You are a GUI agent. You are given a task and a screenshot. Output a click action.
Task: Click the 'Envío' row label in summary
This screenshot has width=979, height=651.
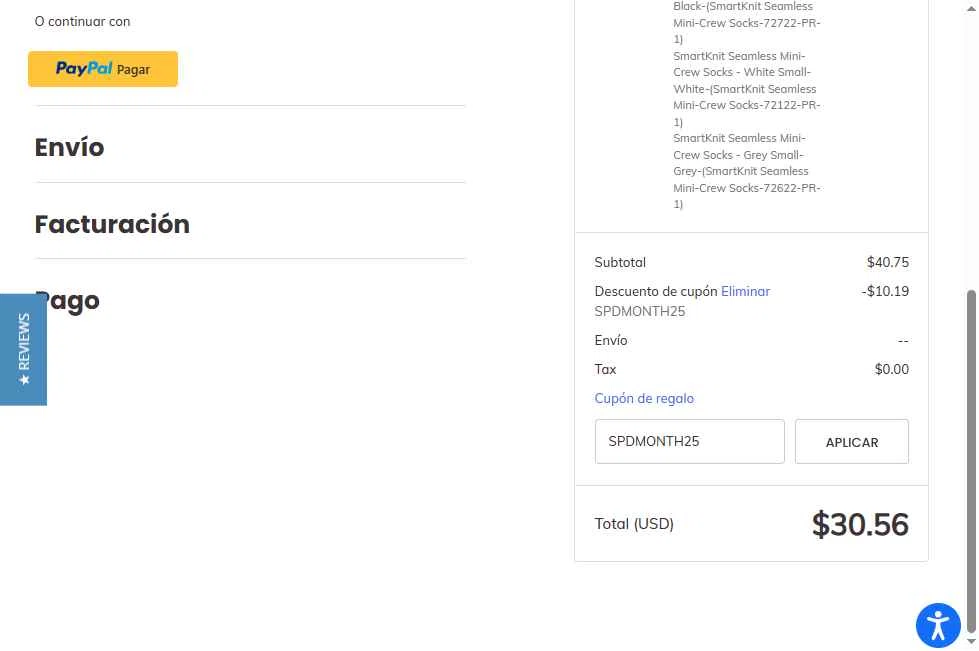pyautogui.click(x=611, y=341)
